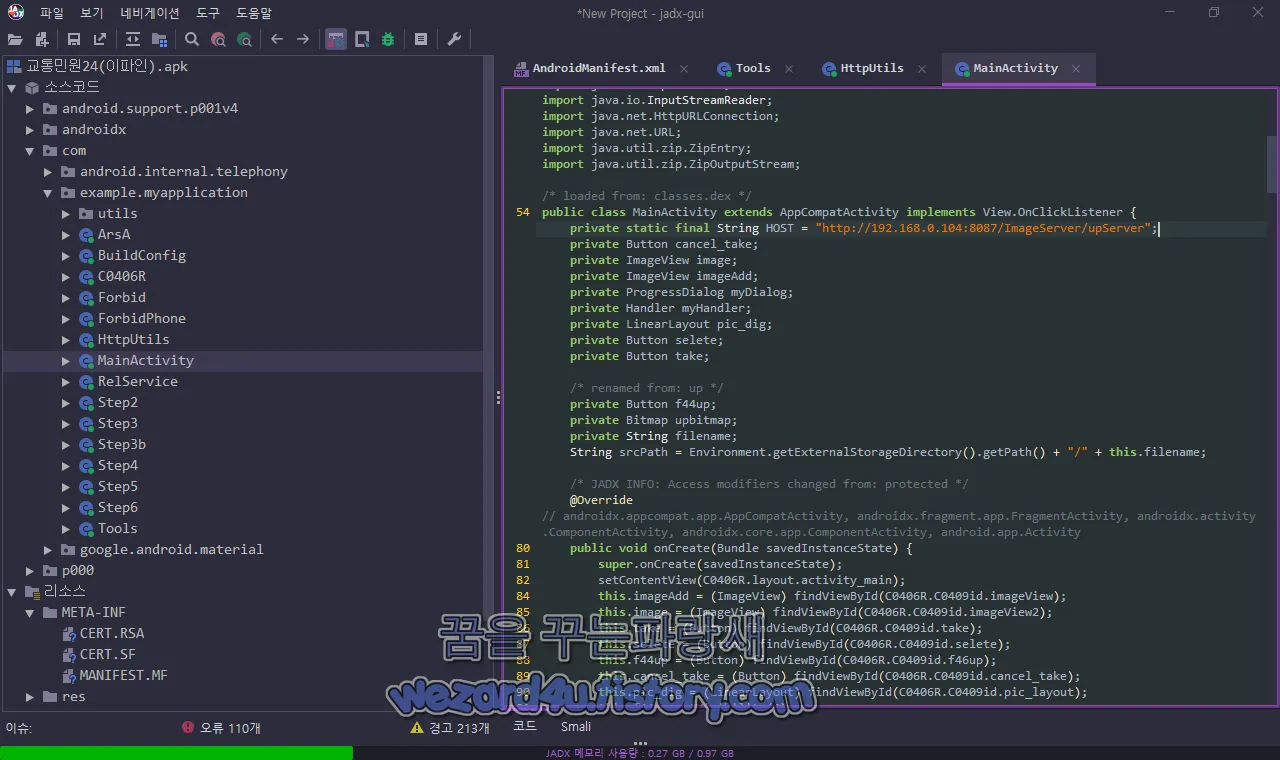1280x760 pixels.
Task: Collapse the 리소스 tree node
Action: [12, 591]
